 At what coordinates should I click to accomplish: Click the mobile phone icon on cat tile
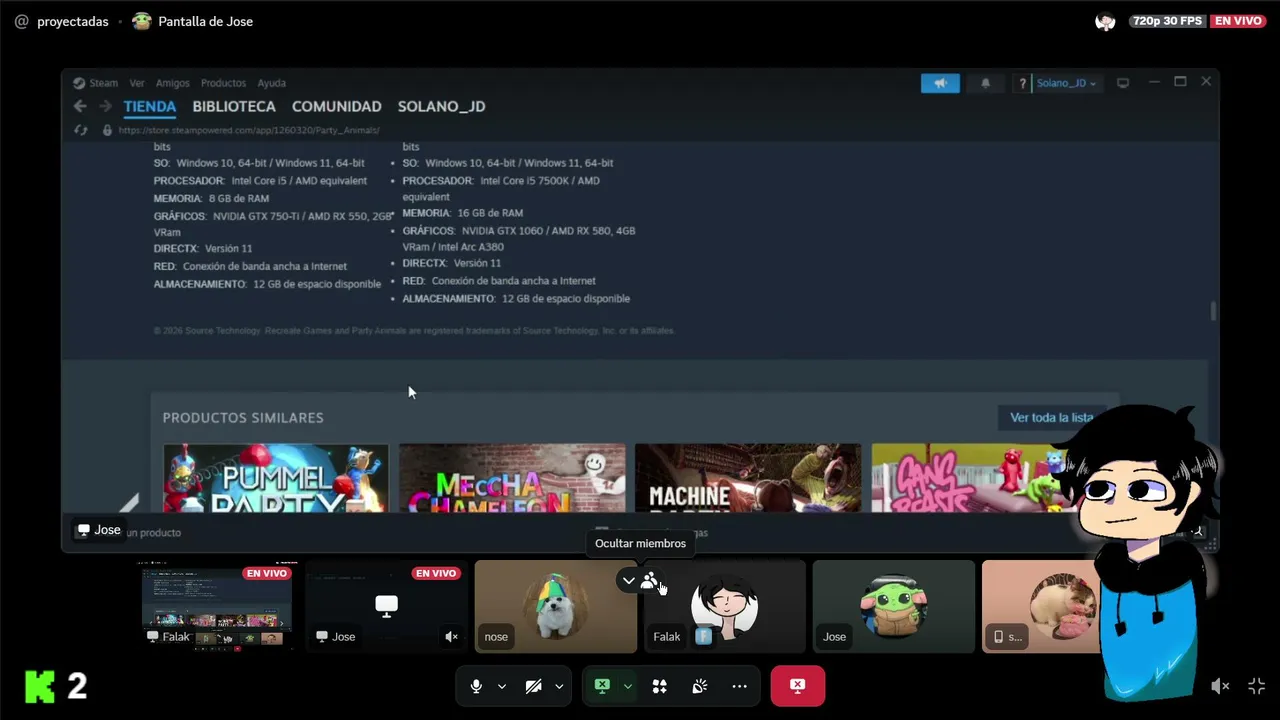click(998, 636)
